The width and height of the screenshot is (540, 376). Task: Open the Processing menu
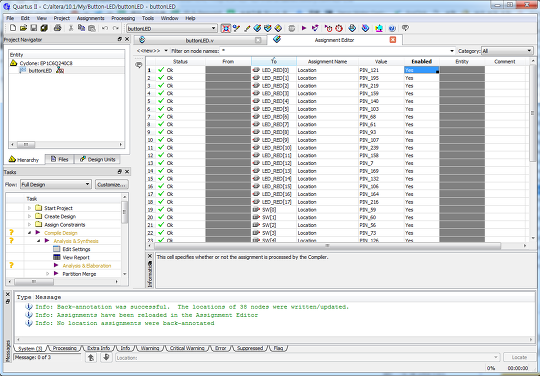click(x=123, y=18)
